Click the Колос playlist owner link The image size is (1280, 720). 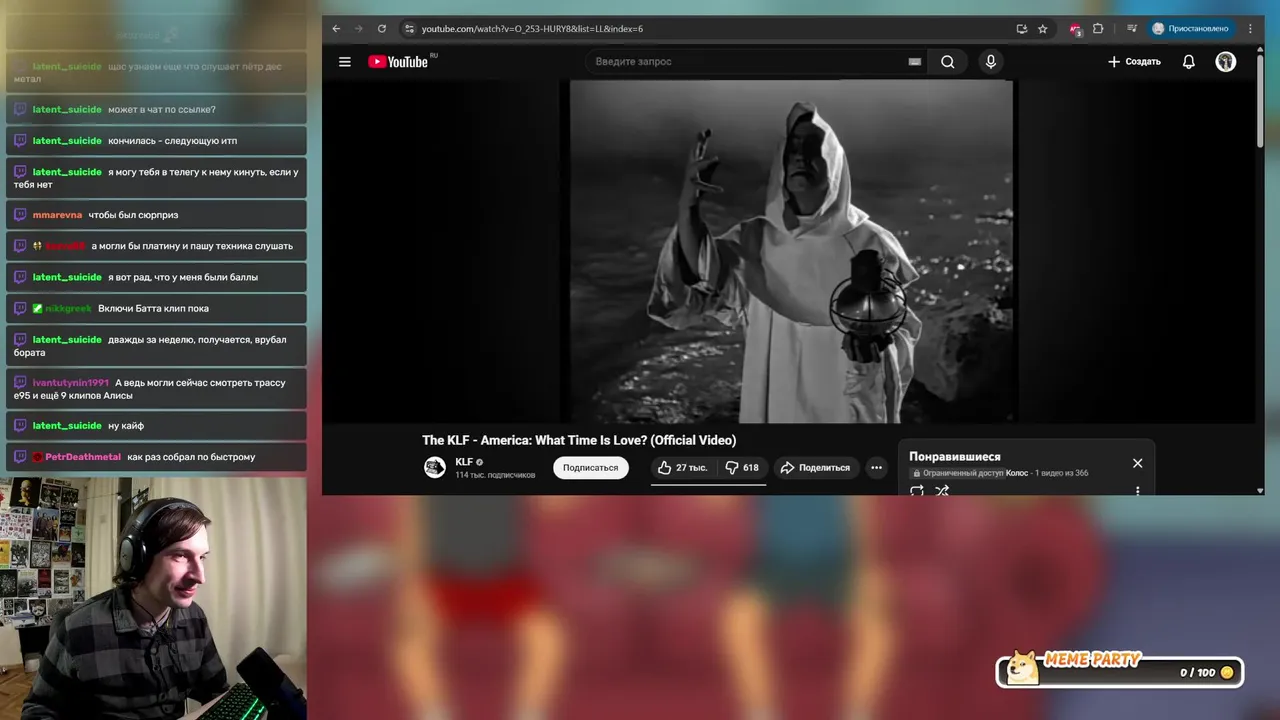[x=1017, y=473]
